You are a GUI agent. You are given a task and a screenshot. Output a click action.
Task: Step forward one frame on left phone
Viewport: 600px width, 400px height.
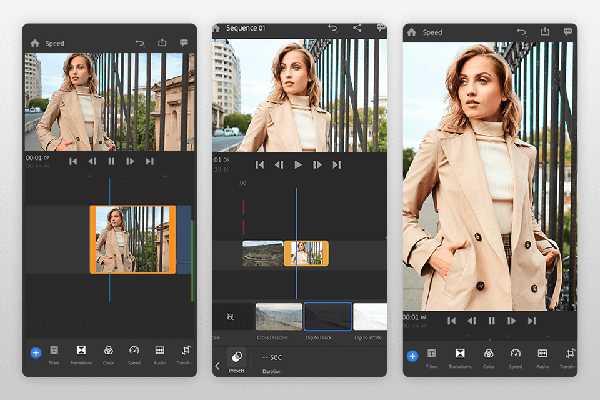tap(130, 162)
